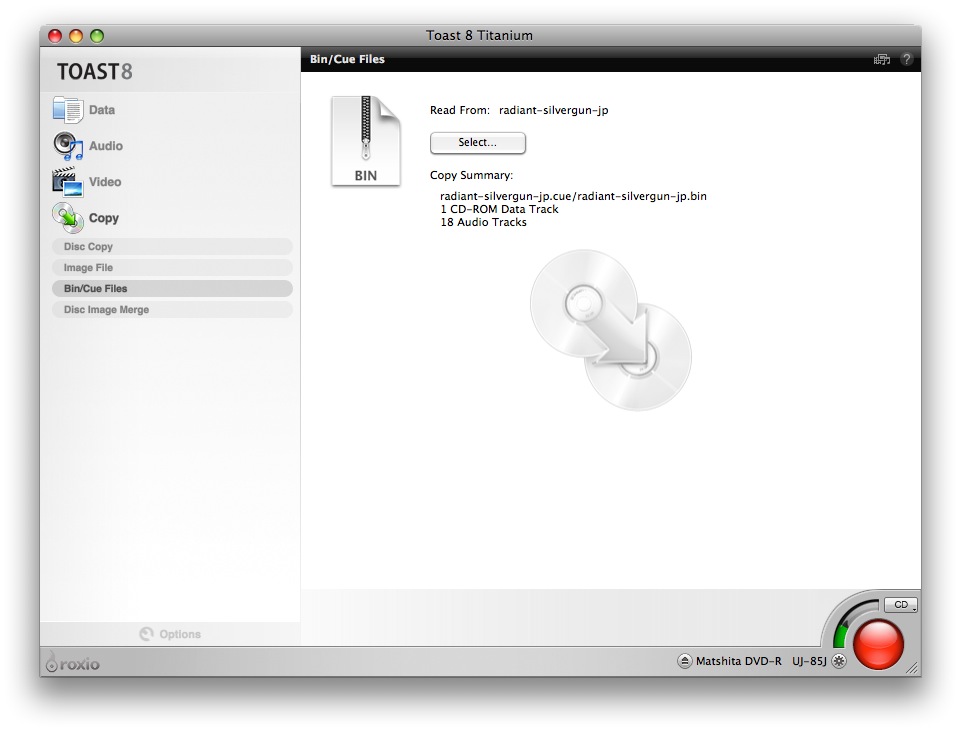Open recorder settings gear icon
This screenshot has height=732, width=961.
[x=839, y=661]
